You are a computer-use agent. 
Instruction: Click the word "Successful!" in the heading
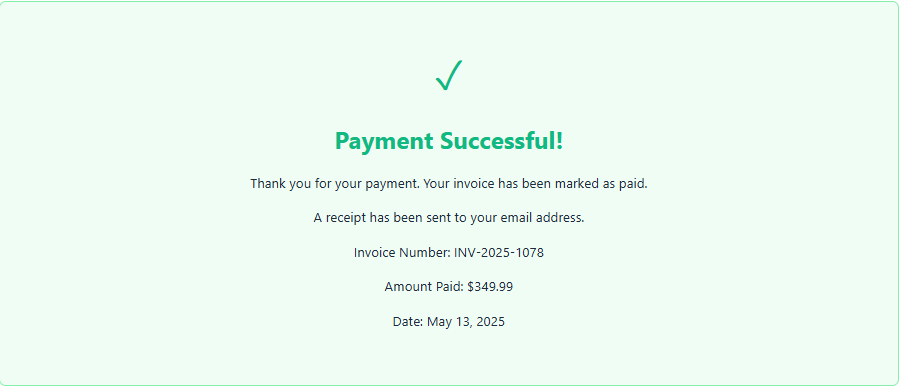[x=501, y=141]
